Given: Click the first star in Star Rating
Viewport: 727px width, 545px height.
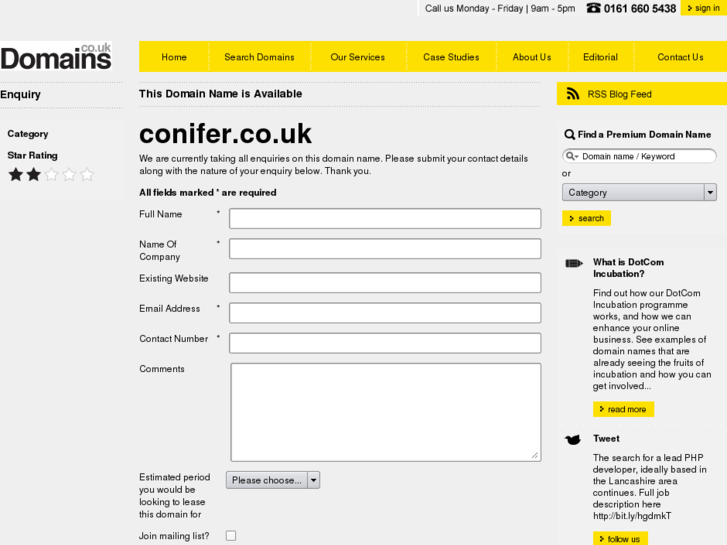Looking at the screenshot, I should pyautogui.click(x=16, y=174).
